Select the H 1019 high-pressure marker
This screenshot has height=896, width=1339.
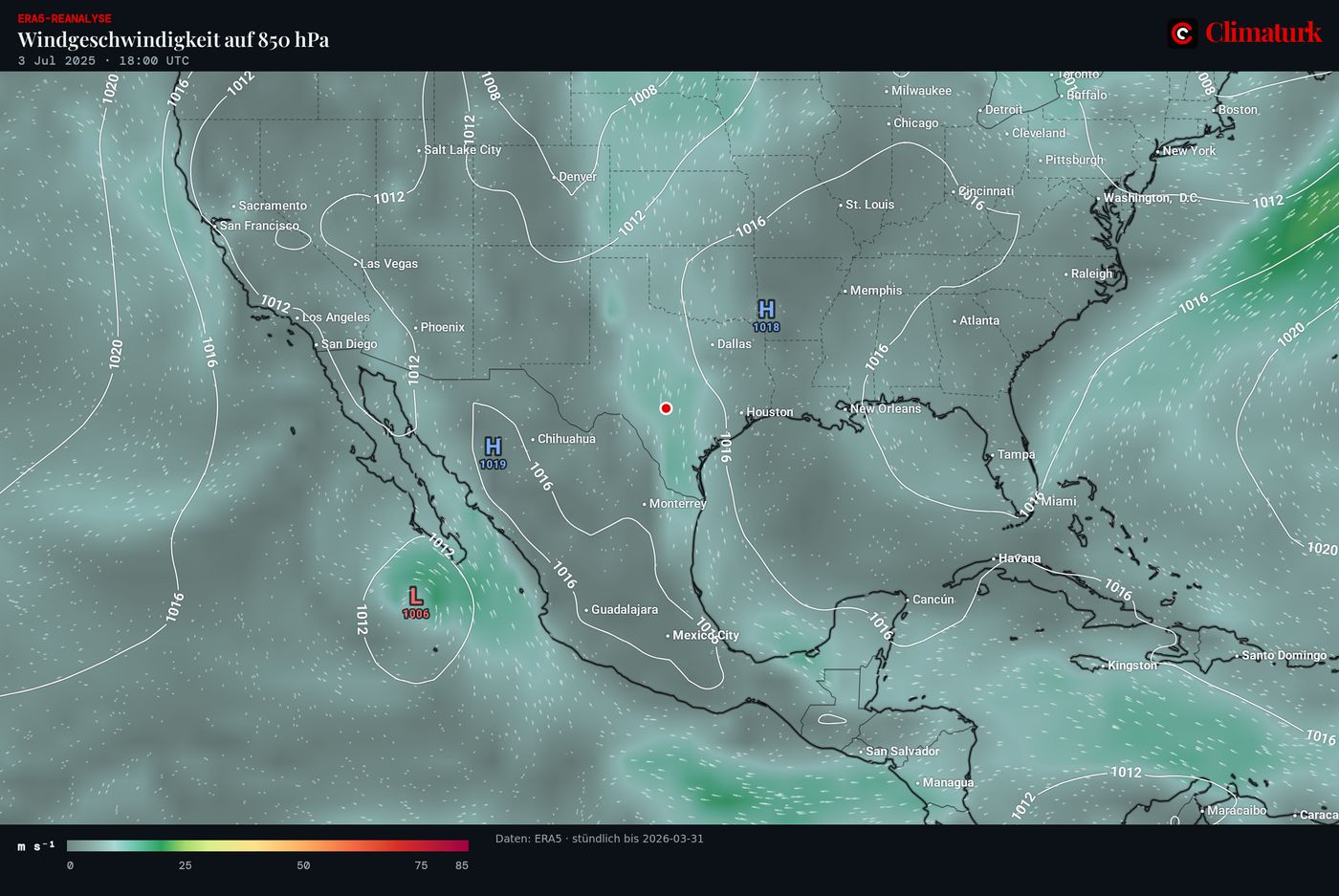[x=493, y=452]
